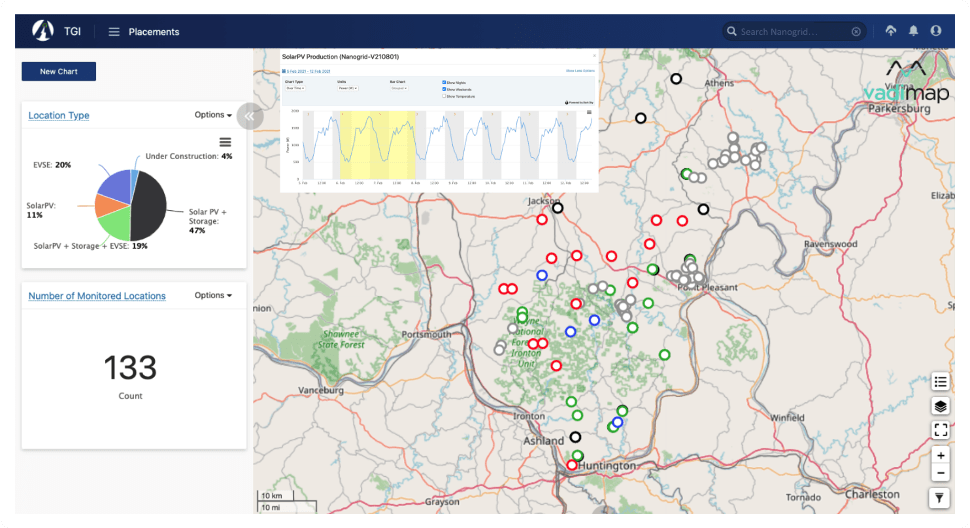Click the black marker near Ashland
The image size is (970, 528).
[x=575, y=437]
